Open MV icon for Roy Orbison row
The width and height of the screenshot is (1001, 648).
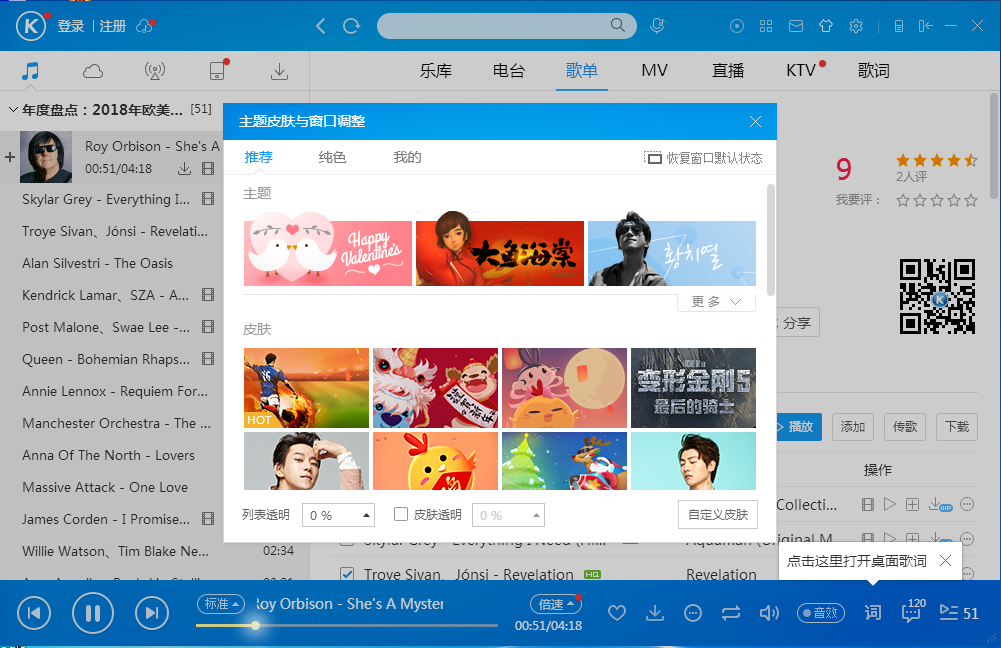tap(207, 169)
